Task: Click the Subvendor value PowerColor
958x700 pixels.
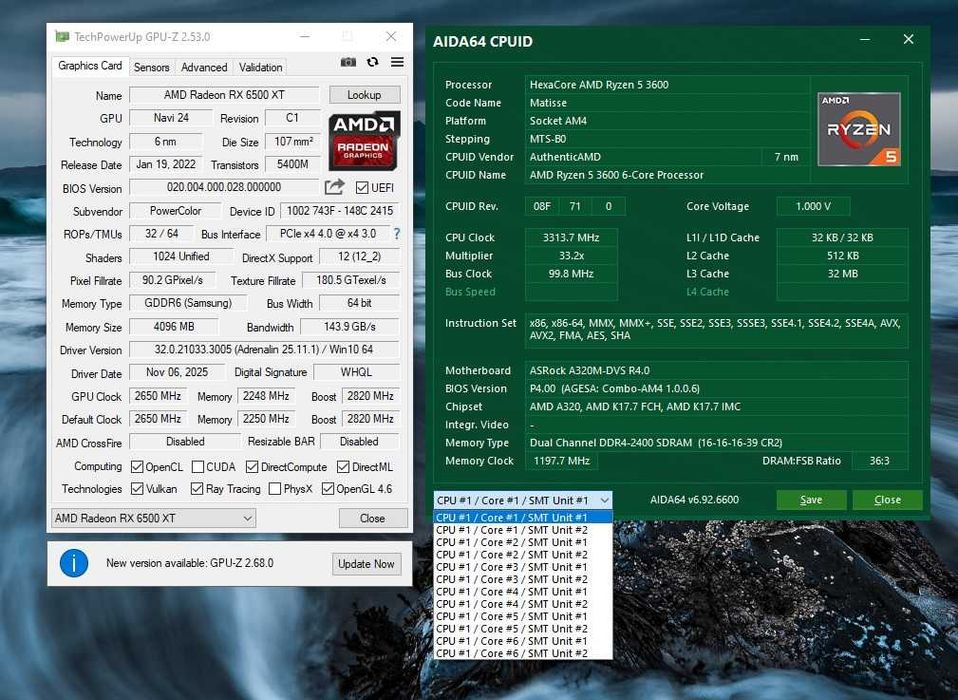Action: pos(175,211)
